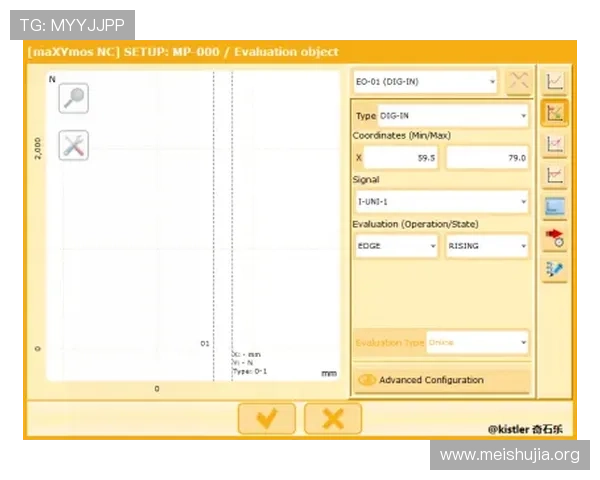Click the fourth chart icon in sidebar
Image resolution: width=600 pixels, height=480 pixels.
(555, 176)
